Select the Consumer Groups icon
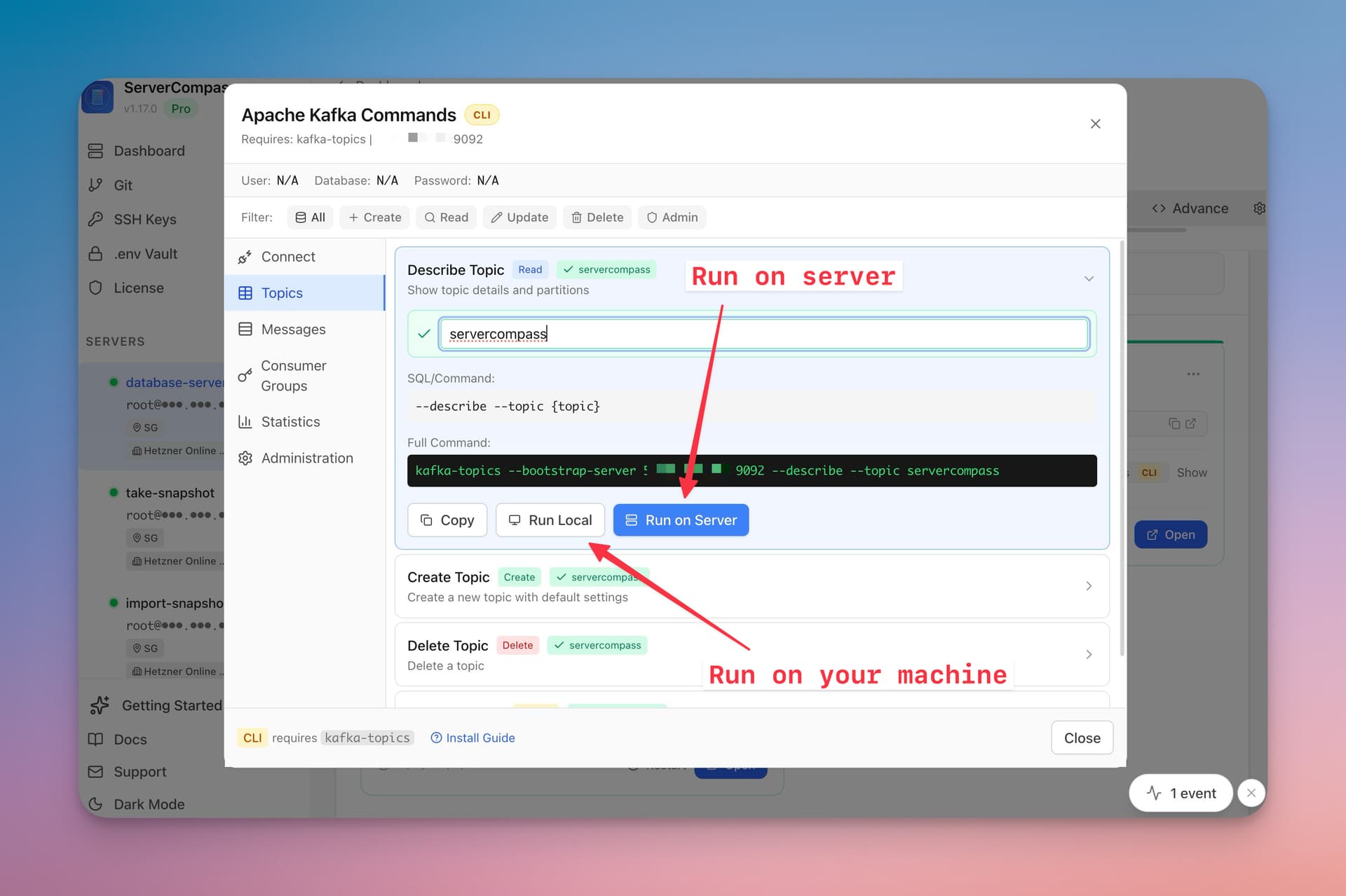The height and width of the screenshot is (896, 1346). click(245, 375)
